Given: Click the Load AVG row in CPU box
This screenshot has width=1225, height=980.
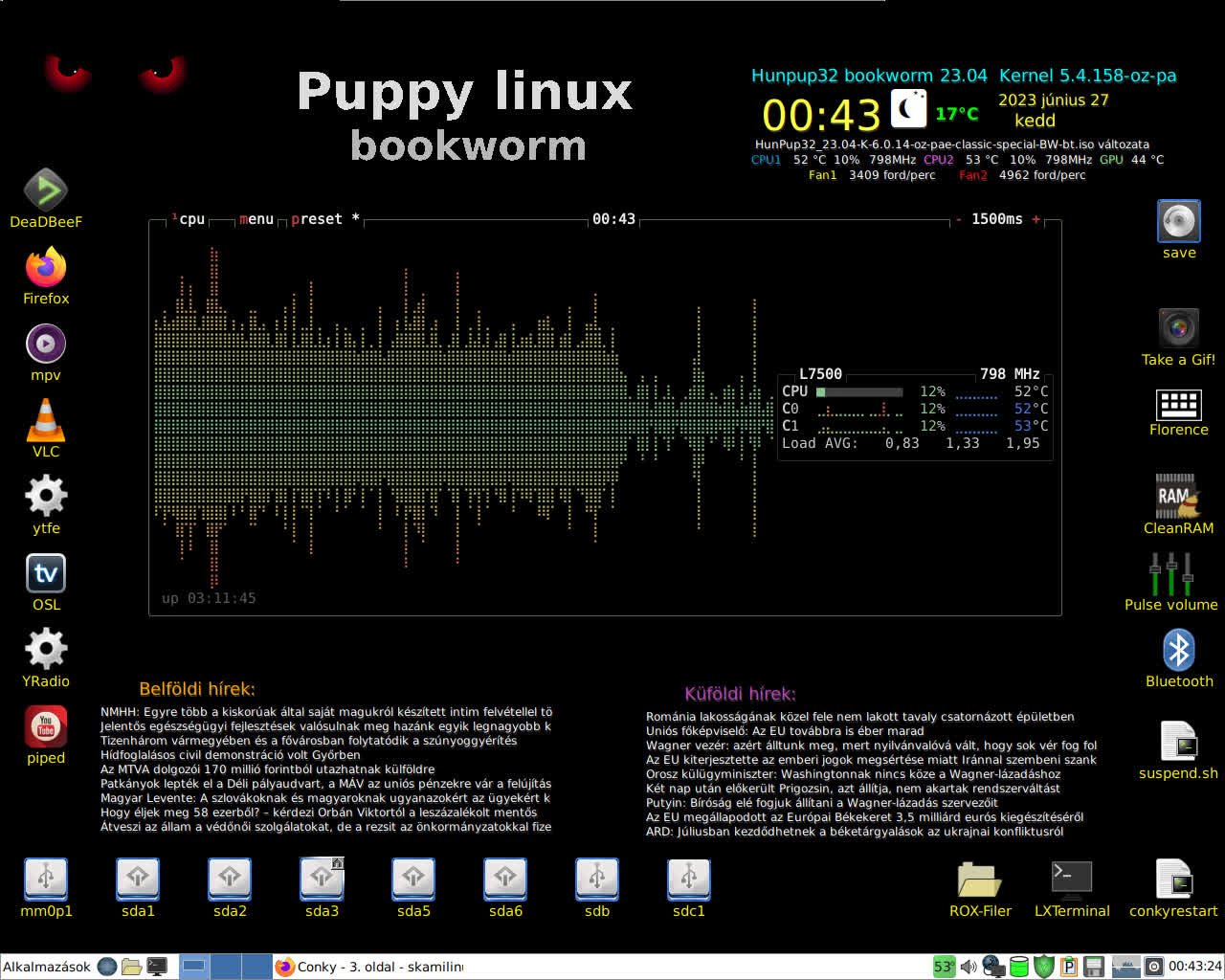Looking at the screenshot, I should tap(911, 443).
